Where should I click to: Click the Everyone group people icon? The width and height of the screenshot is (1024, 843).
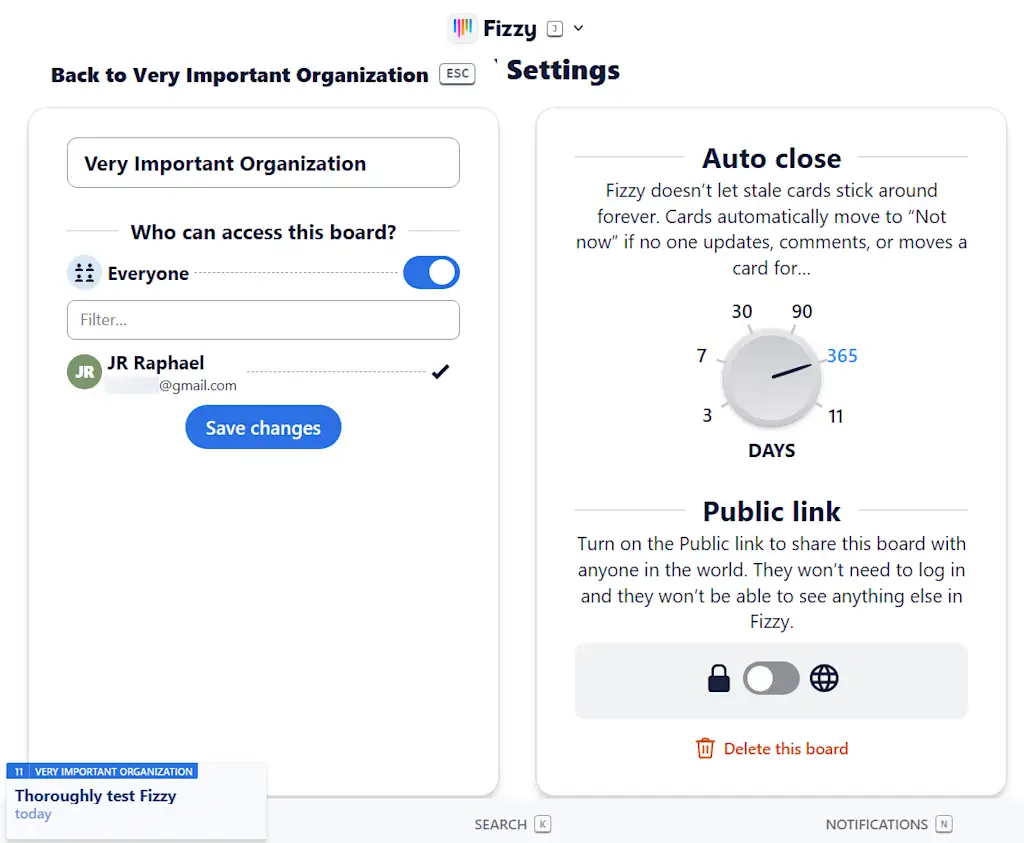click(x=84, y=273)
